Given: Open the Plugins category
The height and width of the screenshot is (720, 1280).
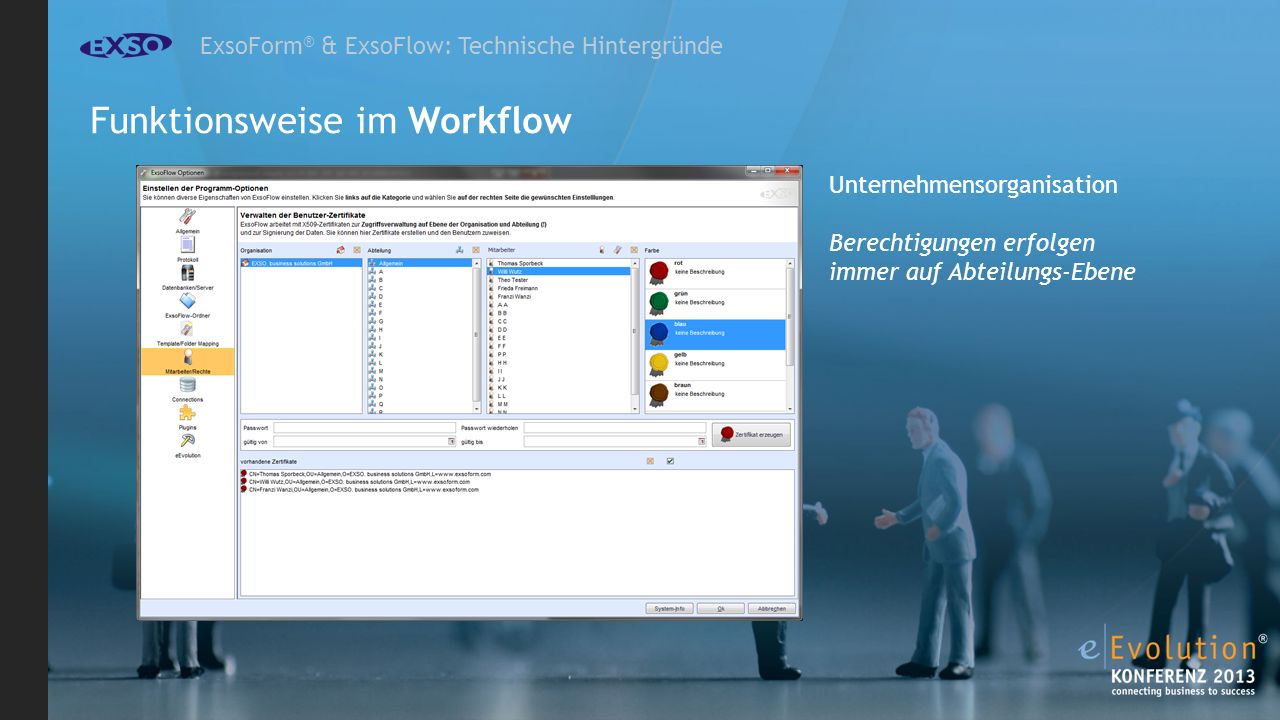Looking at the screenshot, I should point(187,417).
